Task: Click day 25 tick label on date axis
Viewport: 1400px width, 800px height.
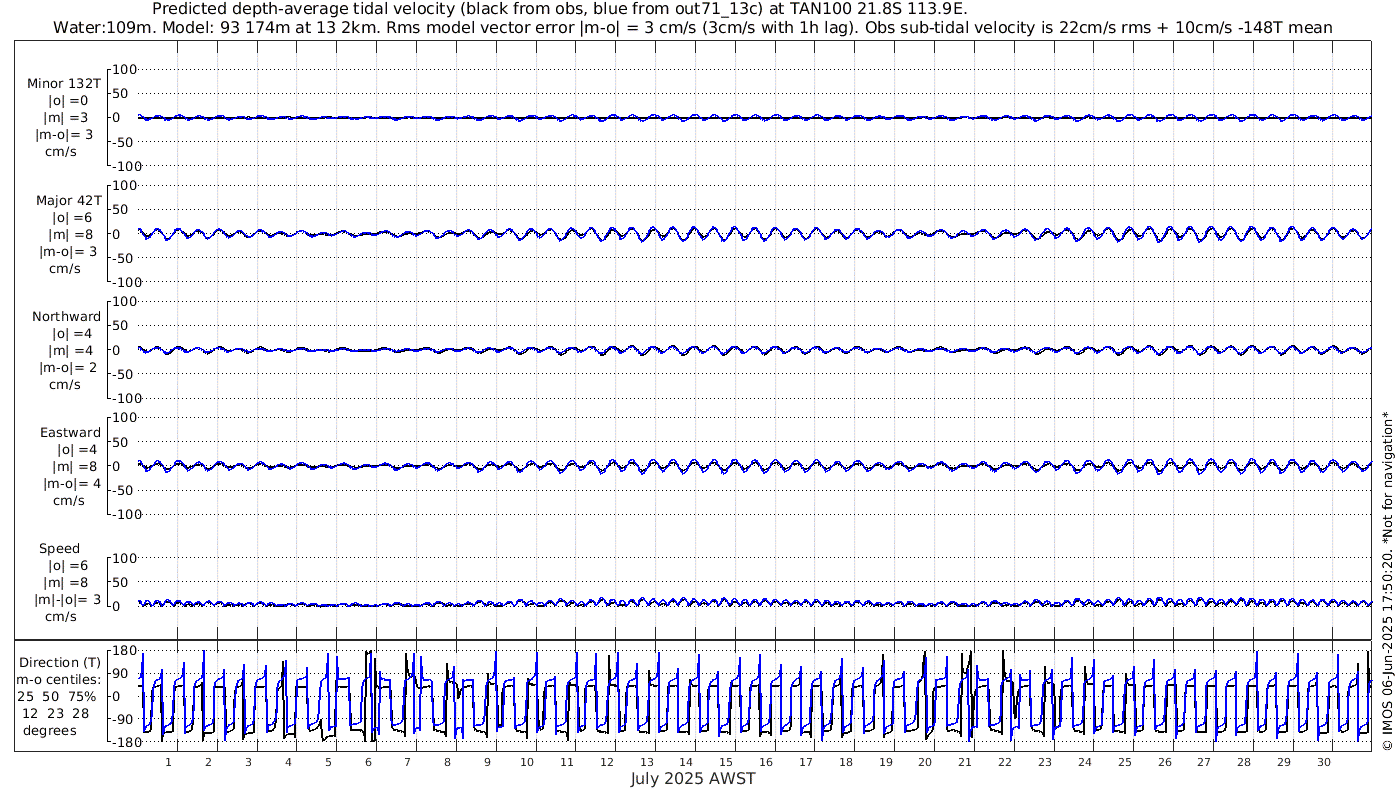Action: (1125, 762)
